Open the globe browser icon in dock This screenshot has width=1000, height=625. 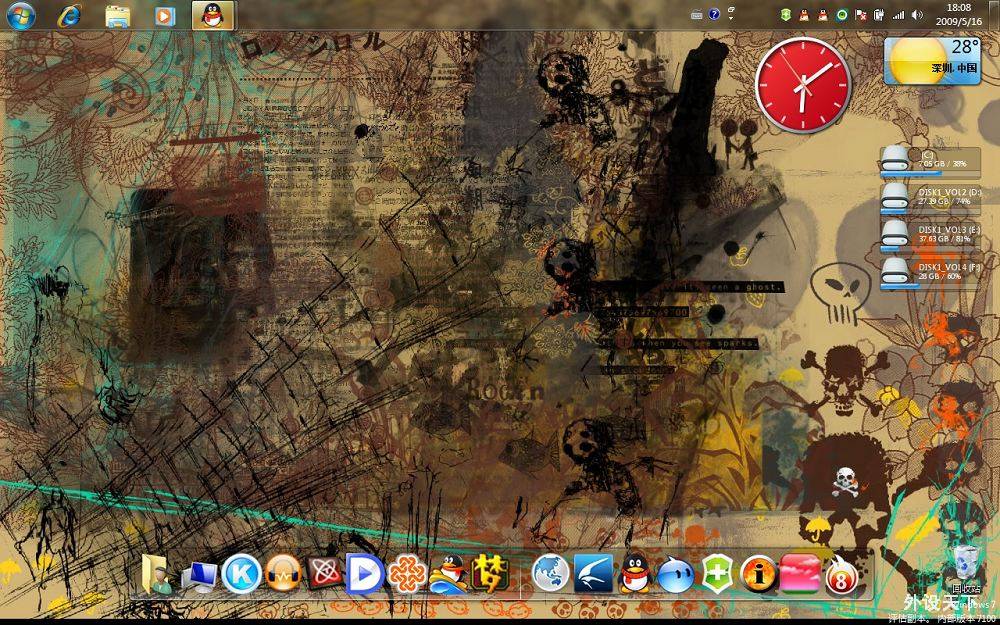coord(550,574)
